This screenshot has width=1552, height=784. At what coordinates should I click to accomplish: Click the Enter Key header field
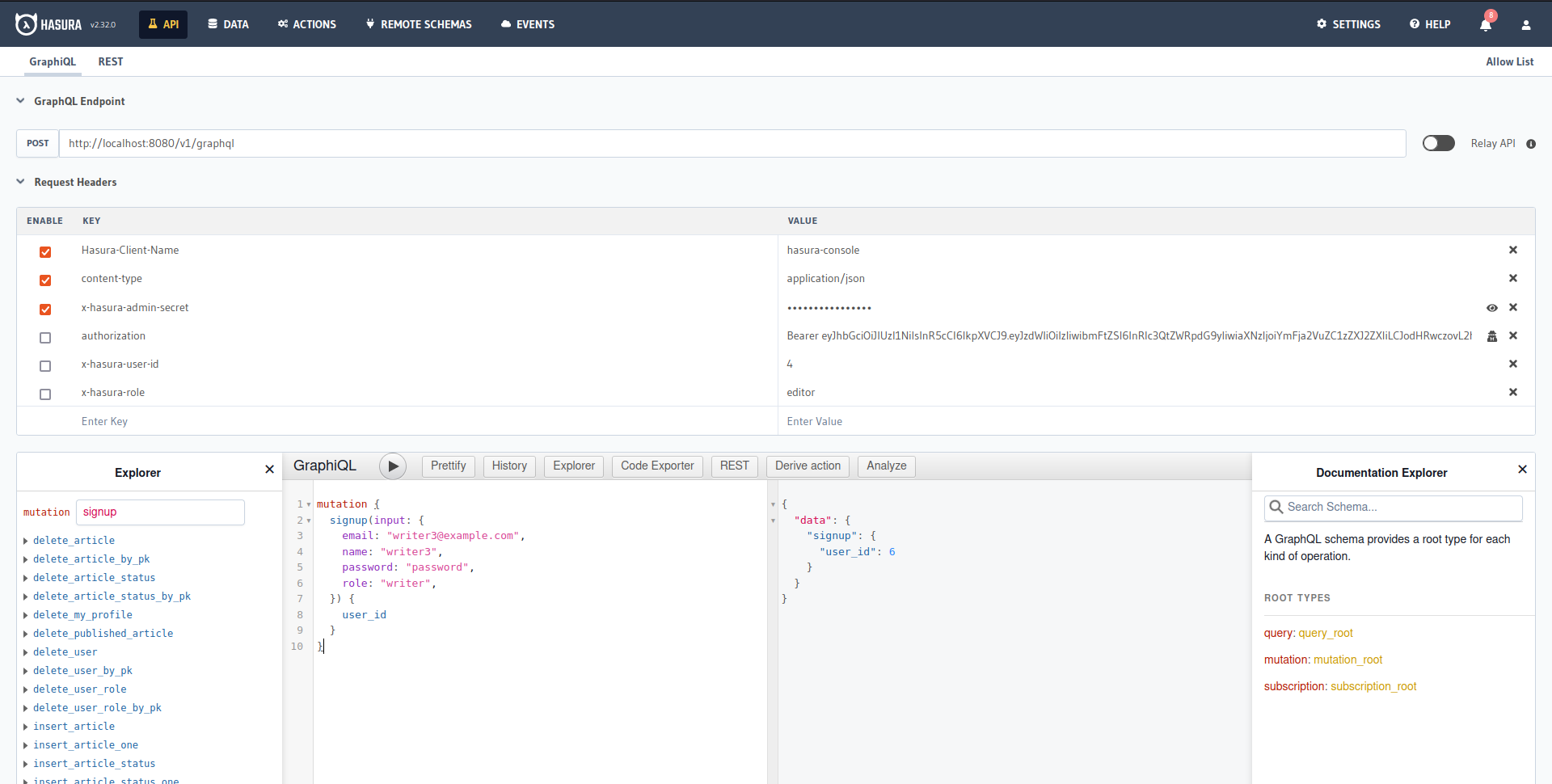427,421
